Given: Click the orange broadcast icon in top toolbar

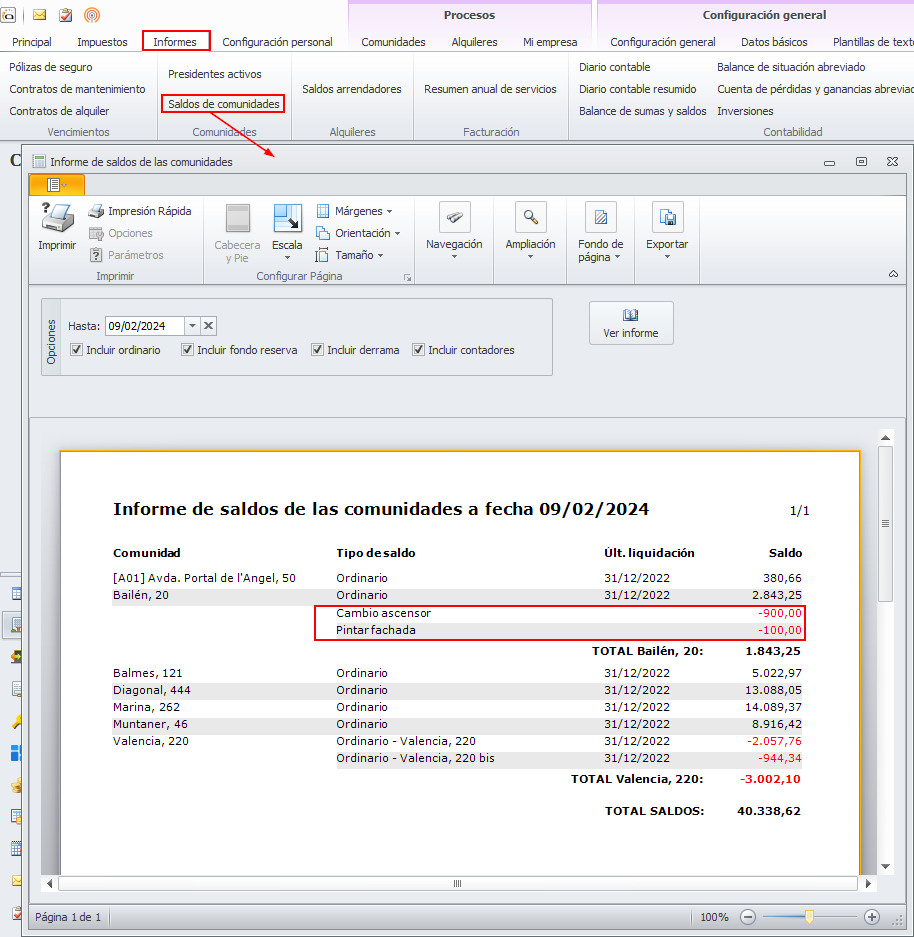Looking at the screenshot, I should tap(92, 15).
